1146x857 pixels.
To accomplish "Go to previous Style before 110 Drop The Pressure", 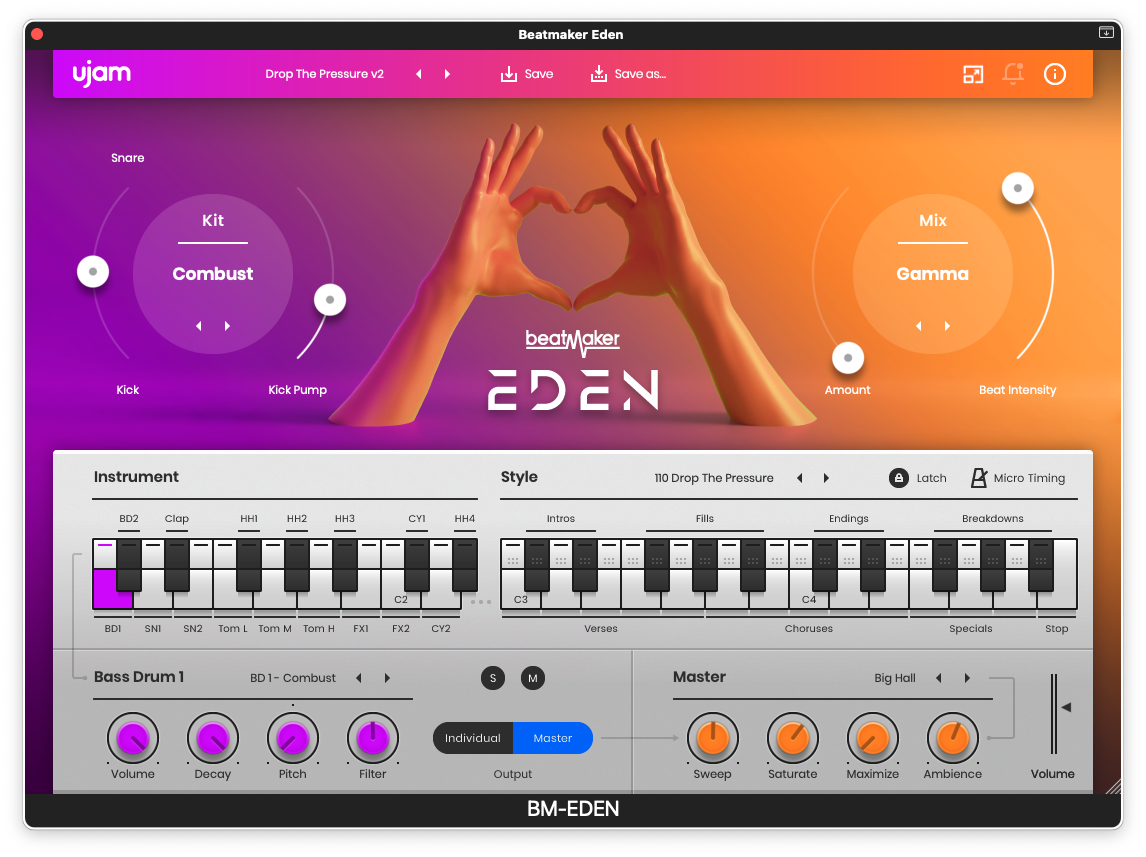I will tap(800, 478).
